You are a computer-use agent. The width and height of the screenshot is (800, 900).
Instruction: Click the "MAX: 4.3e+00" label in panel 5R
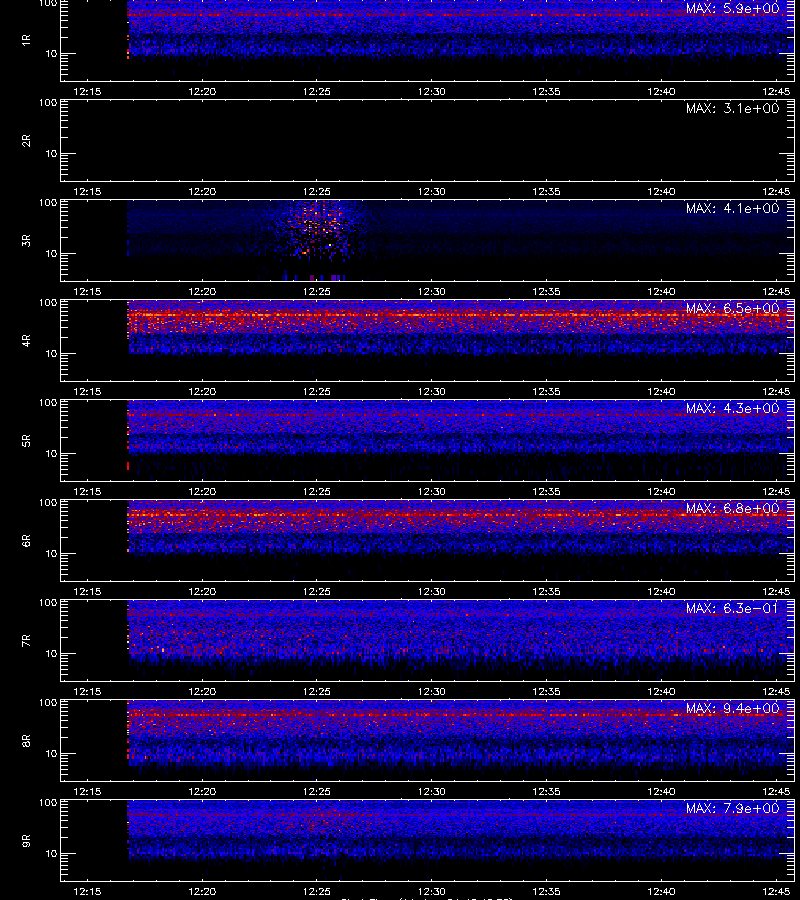[x=732, y=408]
